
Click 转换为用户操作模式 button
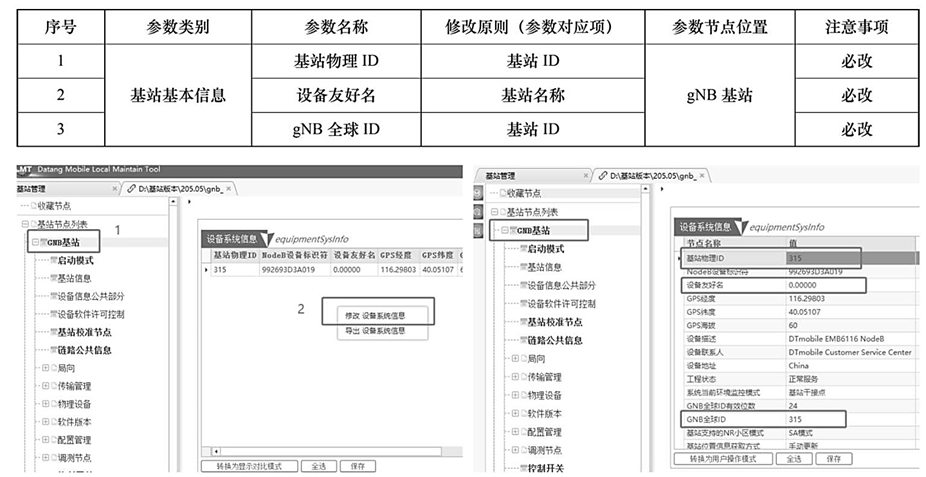(x=723, y=459)
